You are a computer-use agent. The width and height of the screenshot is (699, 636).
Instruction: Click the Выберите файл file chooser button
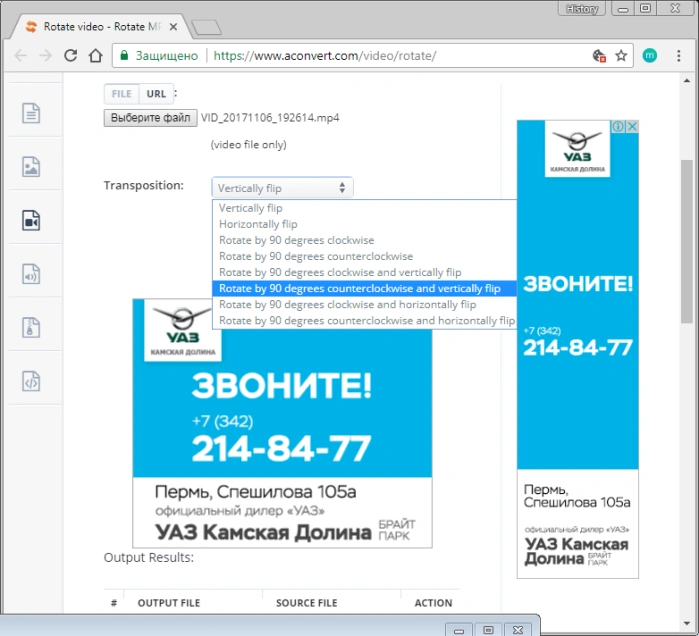click(x=151, y=118)
